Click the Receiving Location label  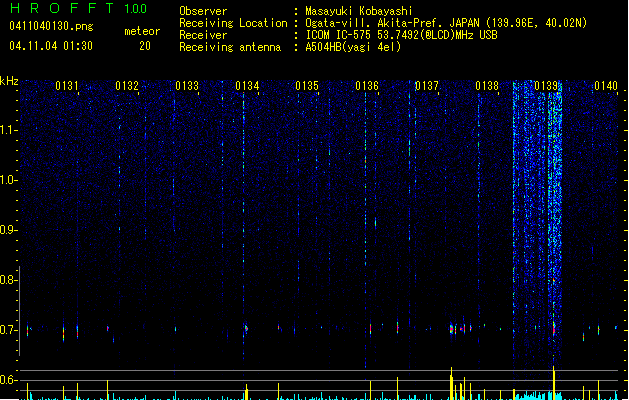click(x=233, y=23)
